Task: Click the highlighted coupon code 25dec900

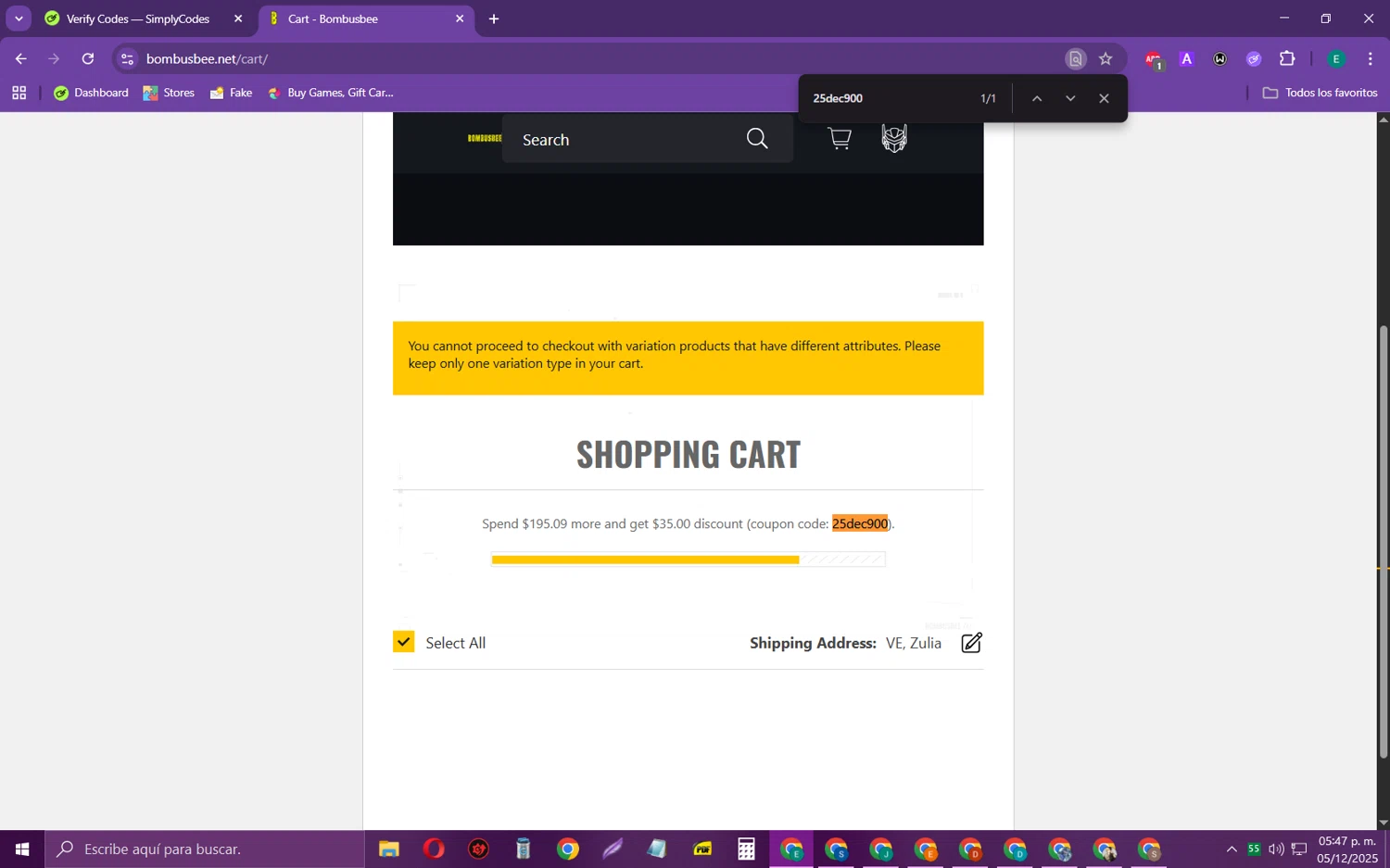Action: [x=860, y=523]
